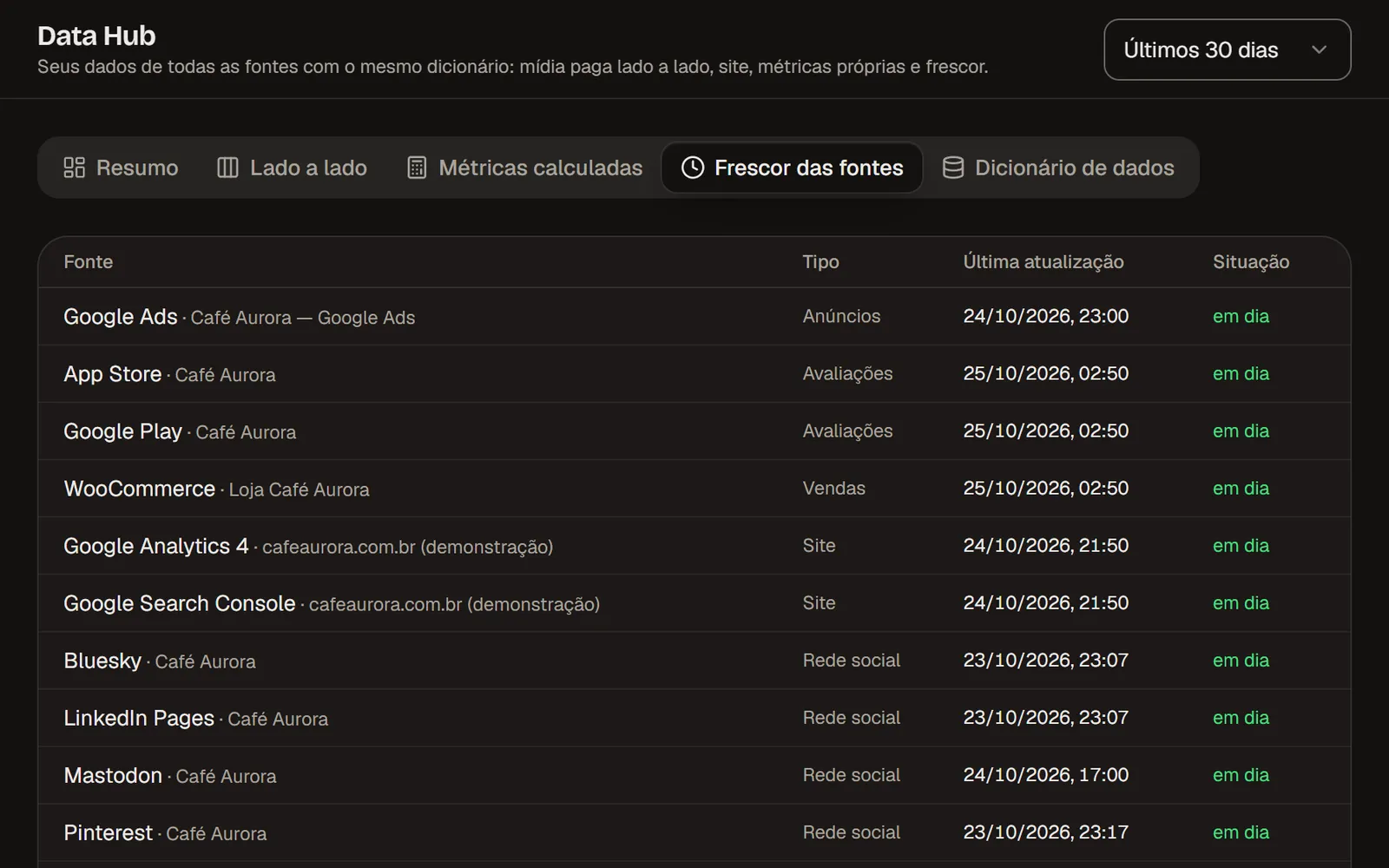
Task: Click em dia status for Pinterest
Action: point(1241,832)
